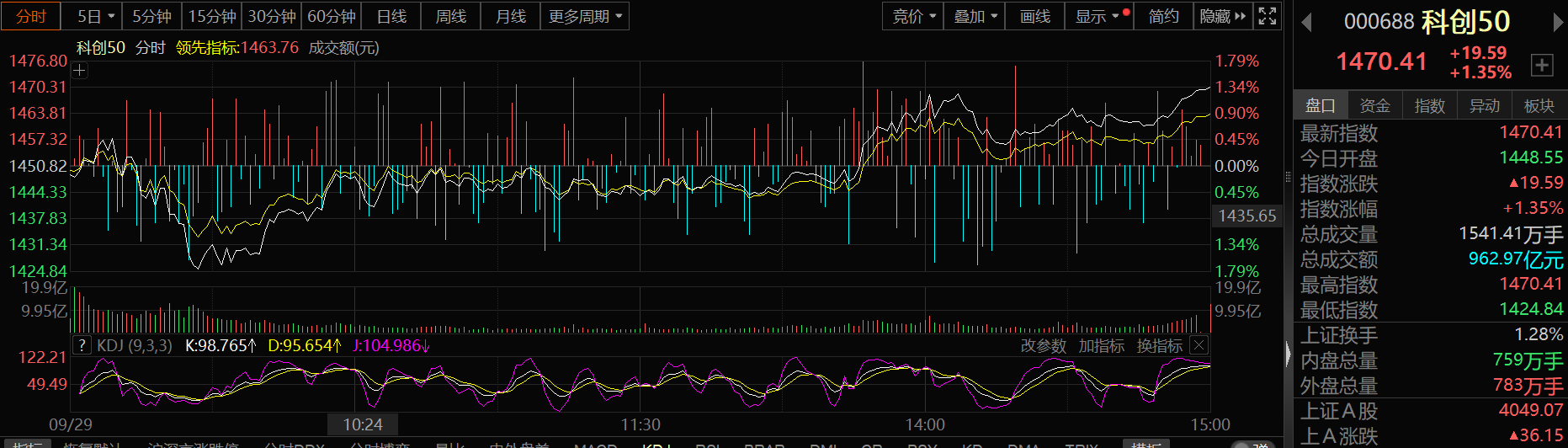
Task: Click 改参数 to modify KDJ parameters
Action: [x=1043, y=345]
